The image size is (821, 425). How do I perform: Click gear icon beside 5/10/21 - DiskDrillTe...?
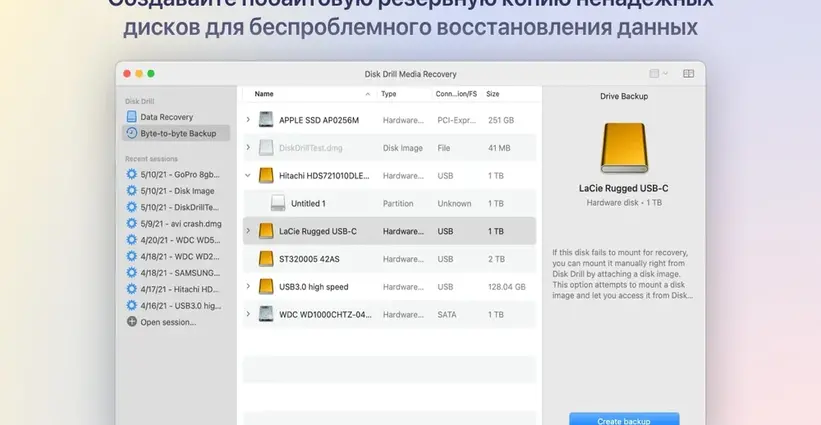(x=131, y=207)
